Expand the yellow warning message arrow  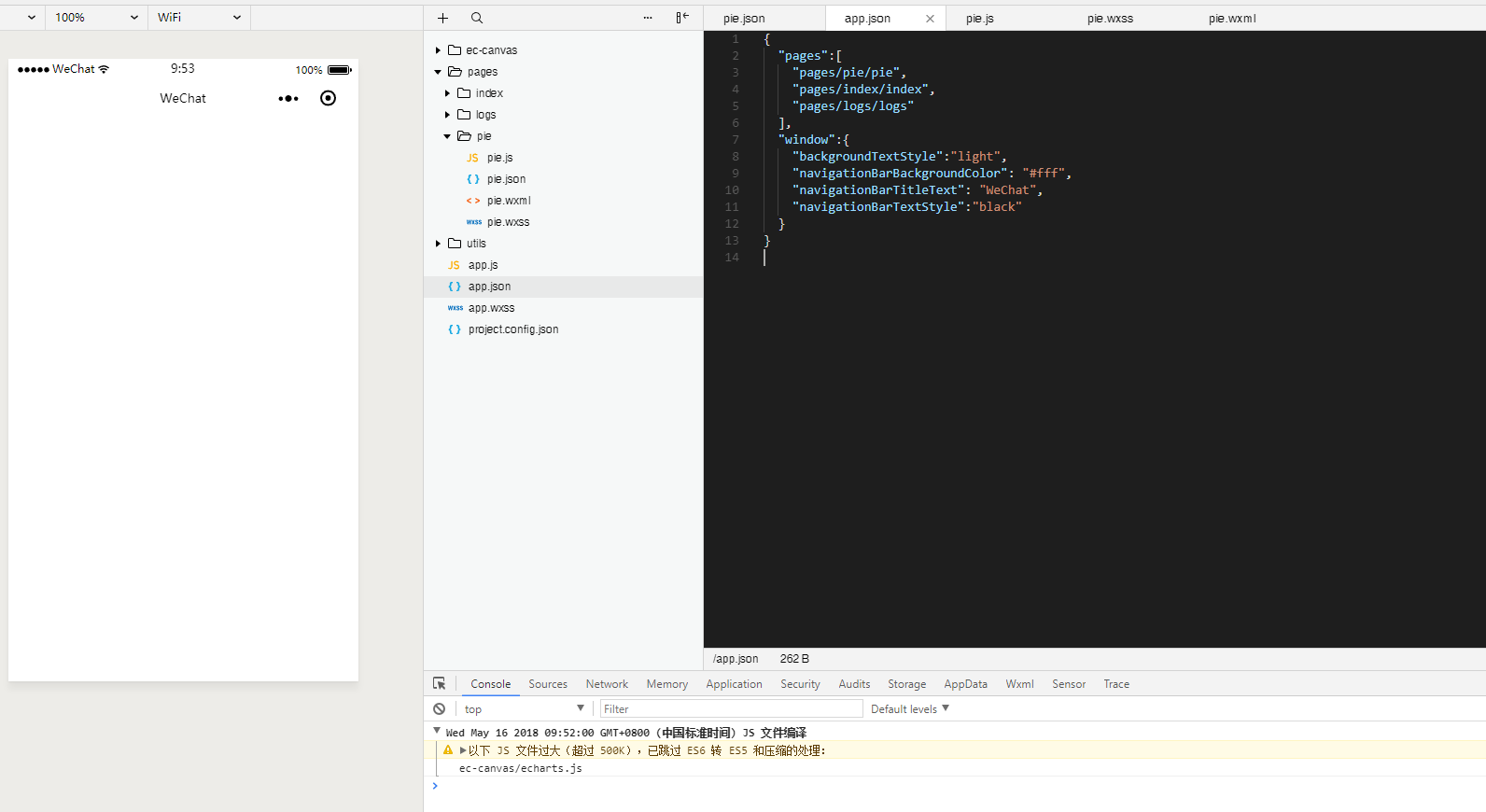coord(463,750)
